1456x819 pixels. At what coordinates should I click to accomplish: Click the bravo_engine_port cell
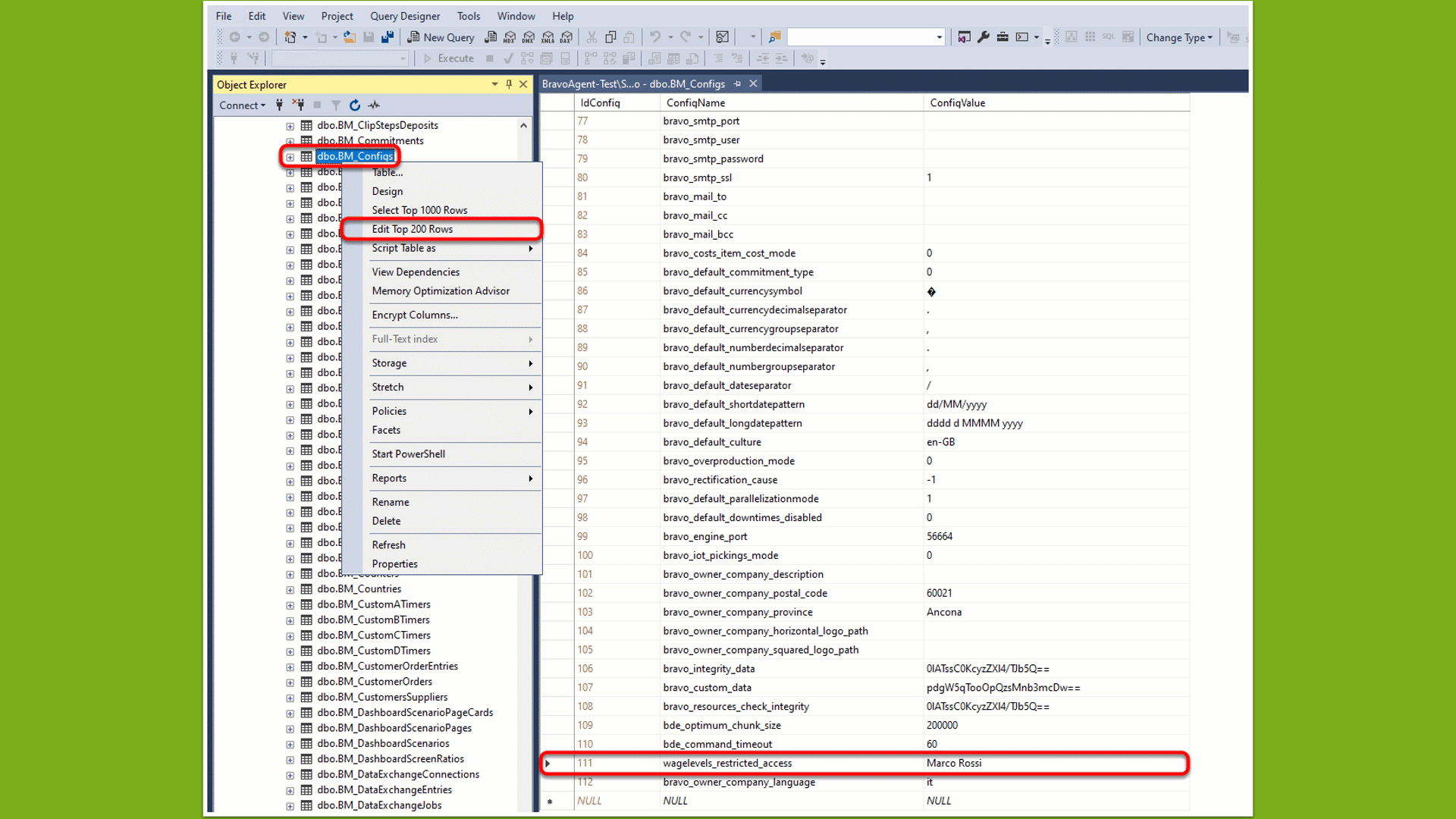point(792,536)
